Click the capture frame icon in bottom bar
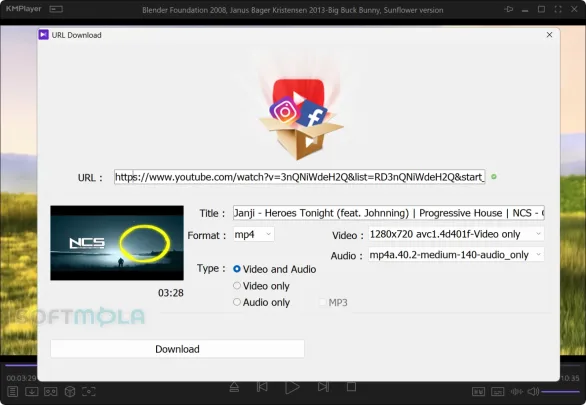Viewport: 586px width, 405px height. (89, 391)
